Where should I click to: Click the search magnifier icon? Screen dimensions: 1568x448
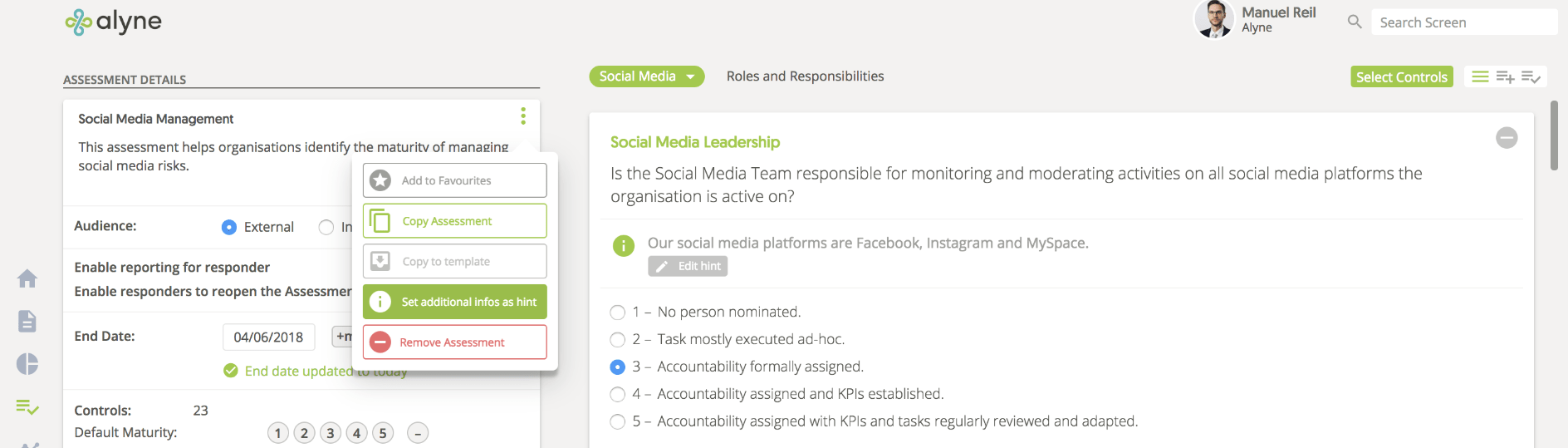point(1355,22)
